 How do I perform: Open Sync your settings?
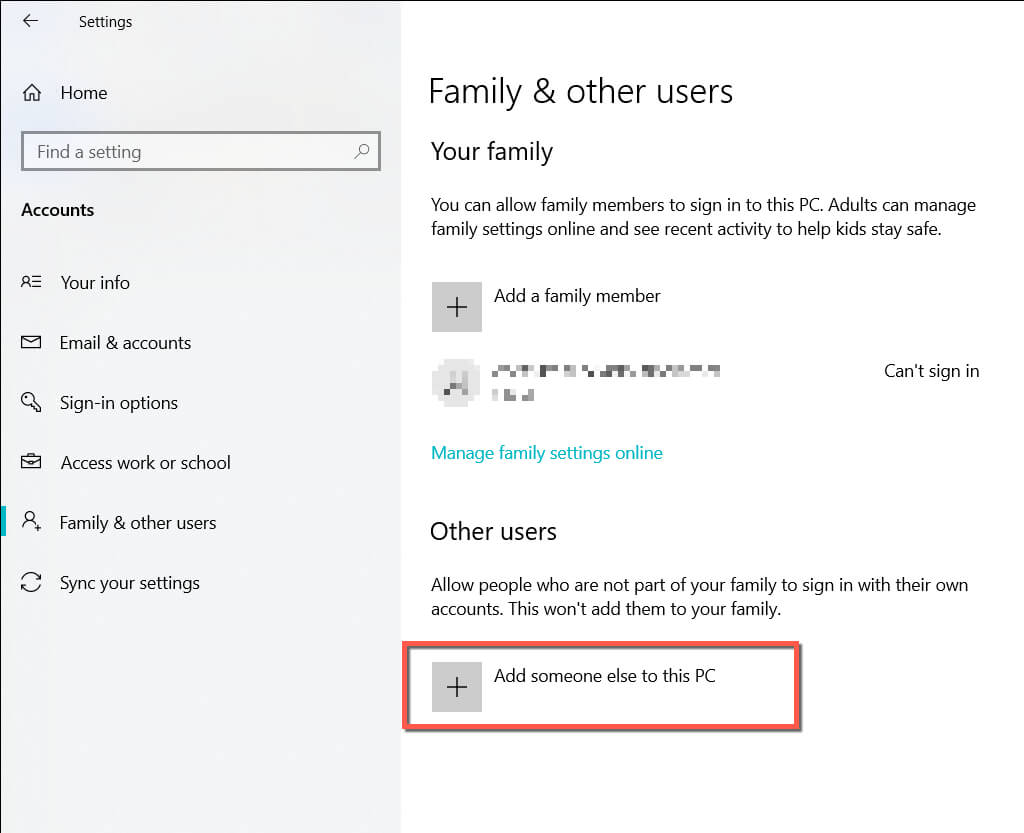(x=129, y=583)
